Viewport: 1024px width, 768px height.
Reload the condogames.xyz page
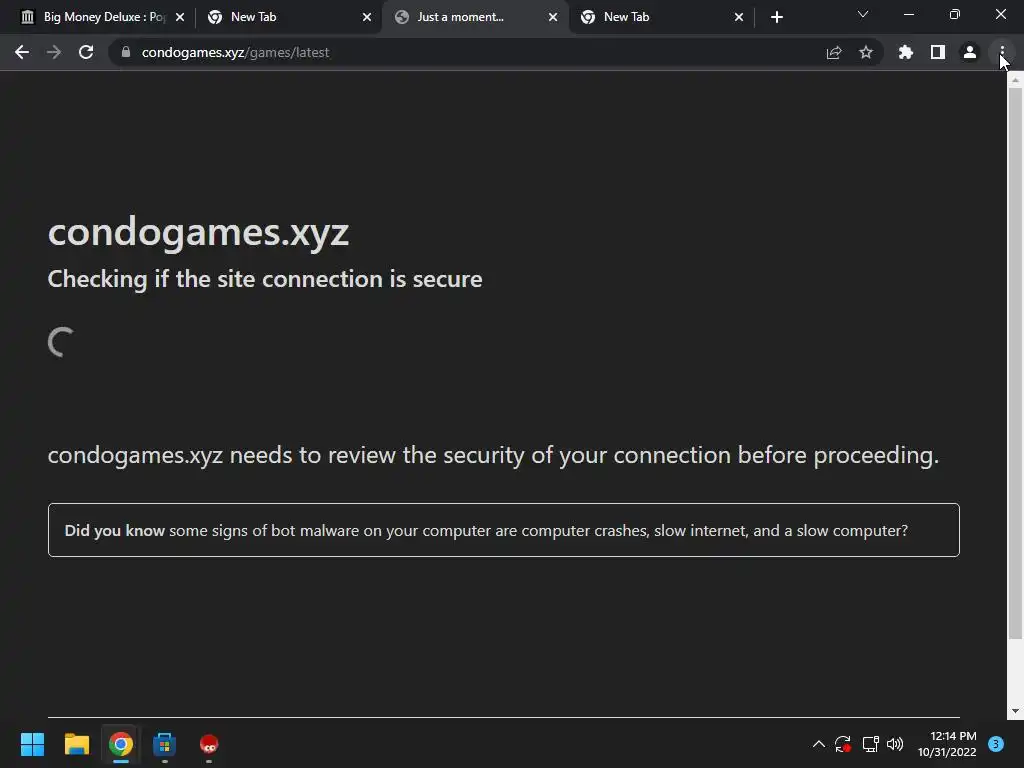click(x=86, y=52)
